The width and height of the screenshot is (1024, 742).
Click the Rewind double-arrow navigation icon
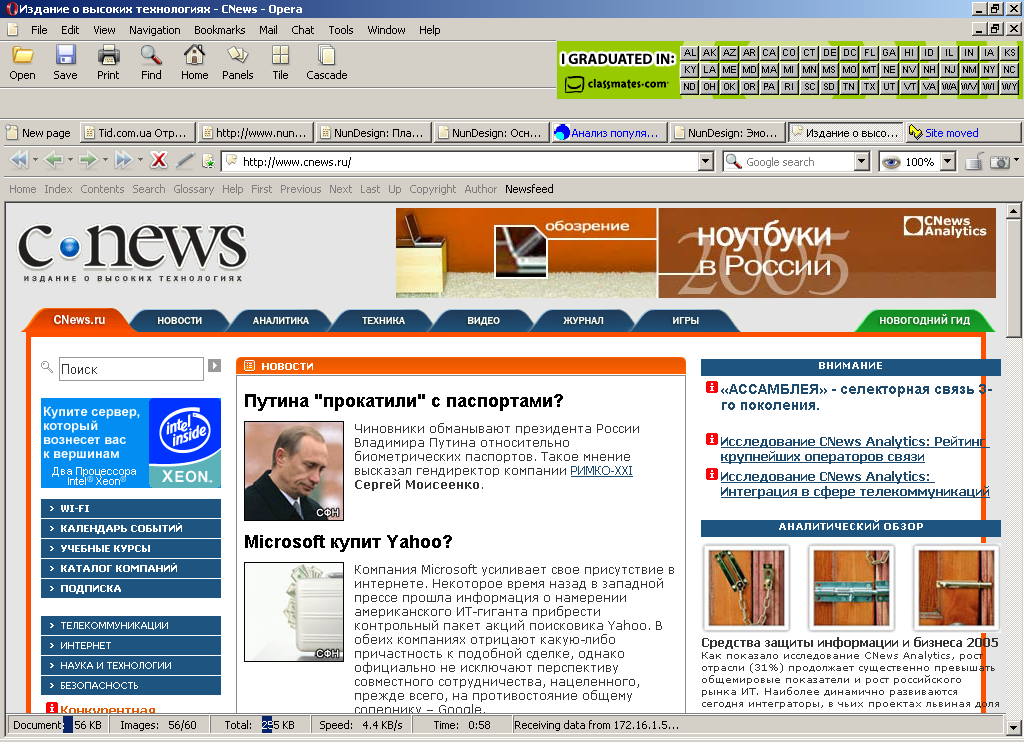click(18, 160)
